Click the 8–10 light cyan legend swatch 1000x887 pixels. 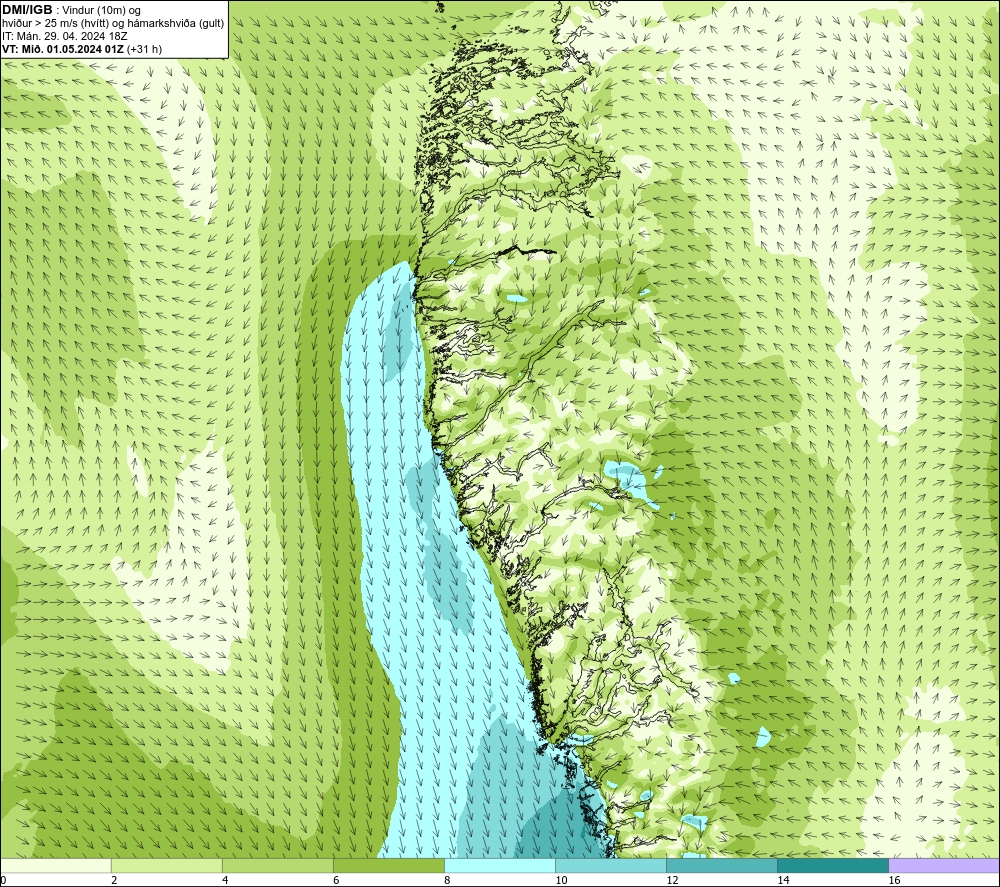pos(500,866)
